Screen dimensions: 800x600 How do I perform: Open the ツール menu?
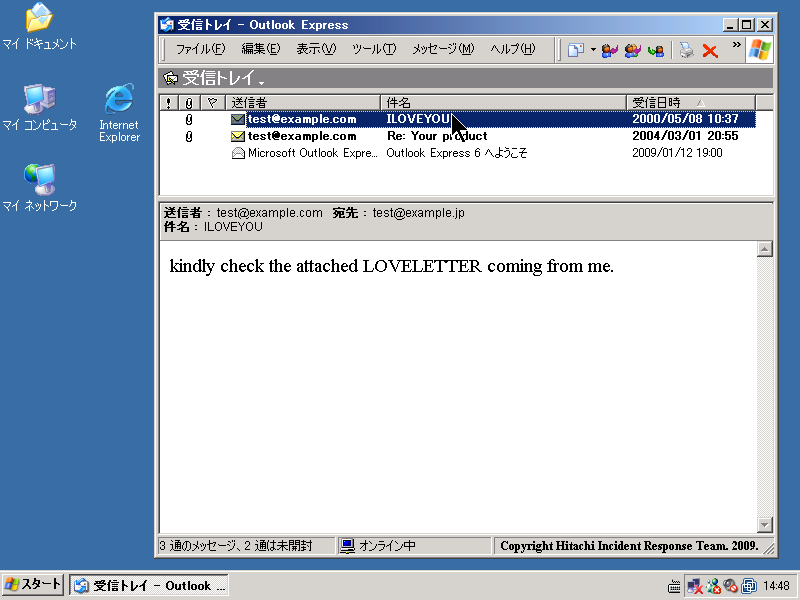coord(373,48)
